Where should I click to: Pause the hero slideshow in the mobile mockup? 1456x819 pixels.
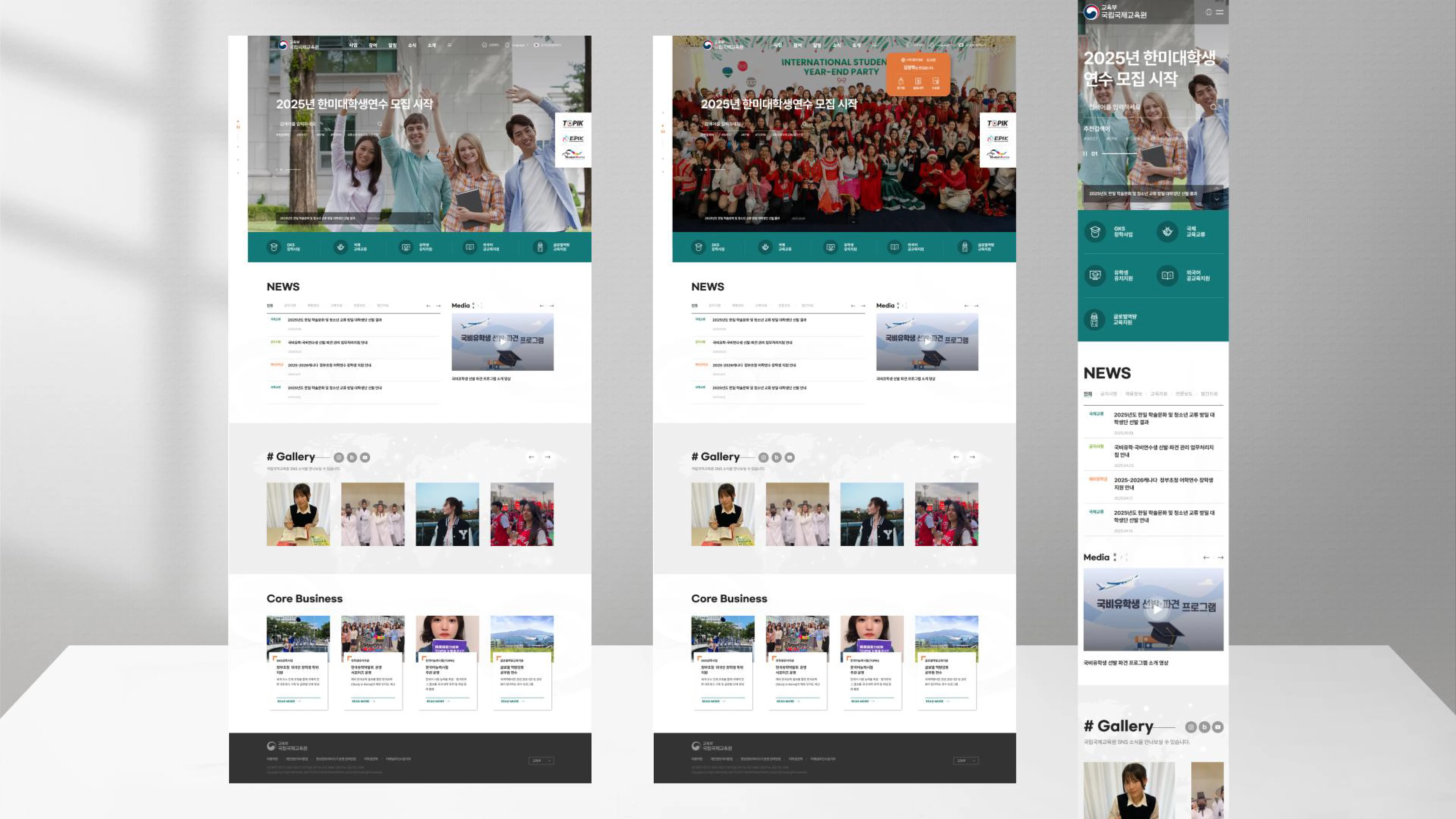[1085, 154]
